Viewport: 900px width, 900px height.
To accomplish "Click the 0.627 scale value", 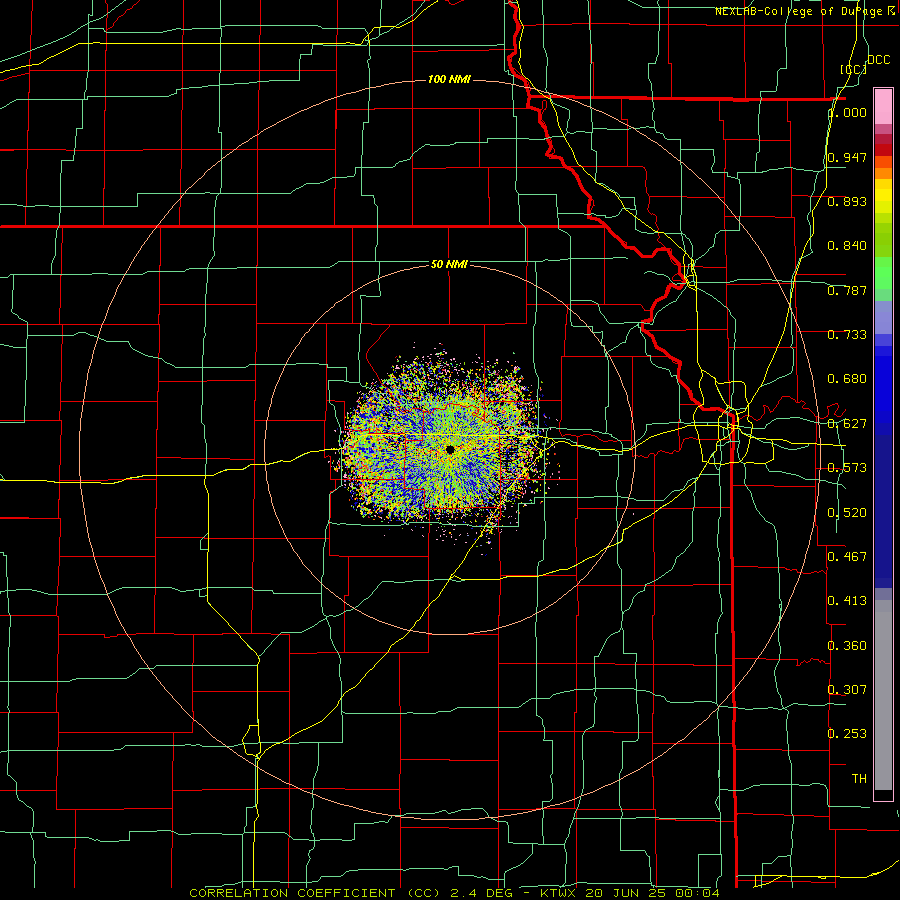I will click(x=847, y=424).
